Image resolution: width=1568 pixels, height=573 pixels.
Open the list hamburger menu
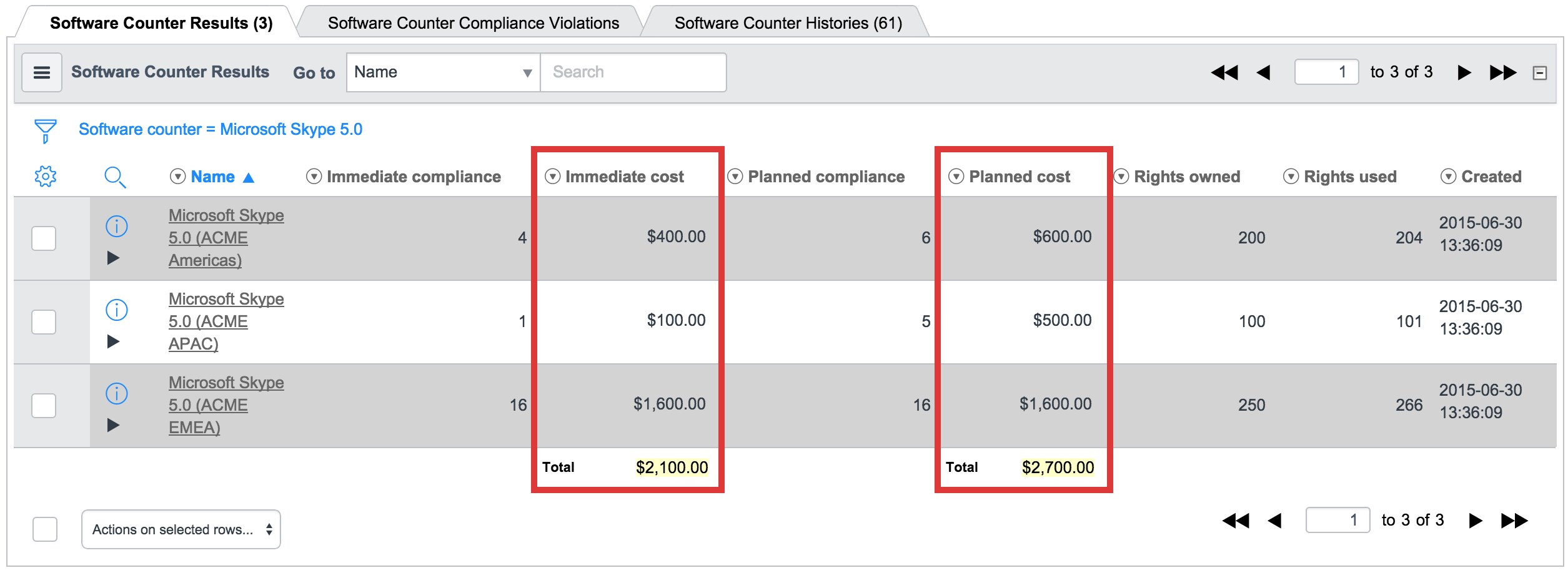click(x=42, y=72)
